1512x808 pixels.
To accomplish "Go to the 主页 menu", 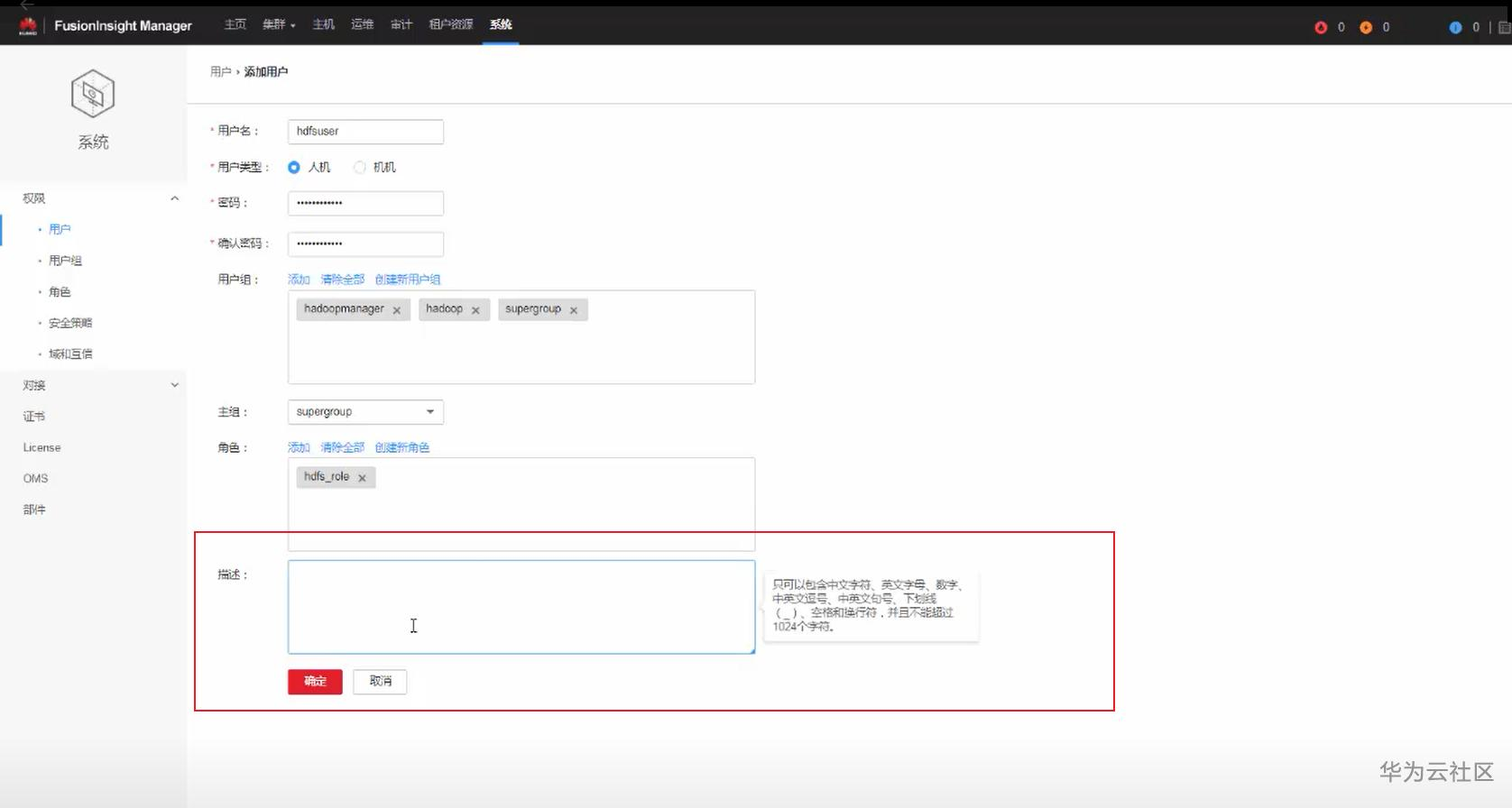I will pos(235,24).
